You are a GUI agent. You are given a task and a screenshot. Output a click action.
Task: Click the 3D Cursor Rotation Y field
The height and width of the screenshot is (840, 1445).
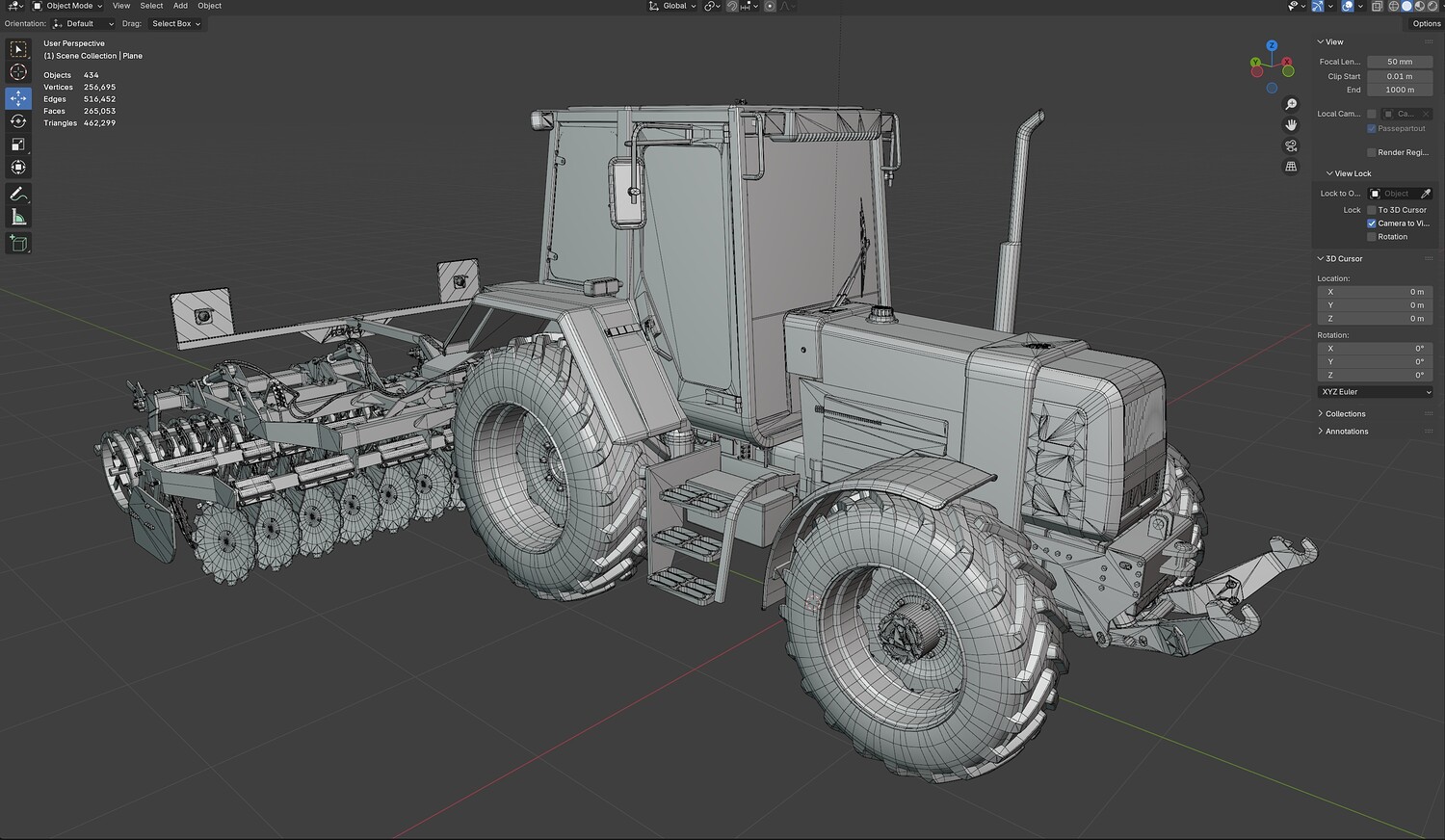[1375, 362]
